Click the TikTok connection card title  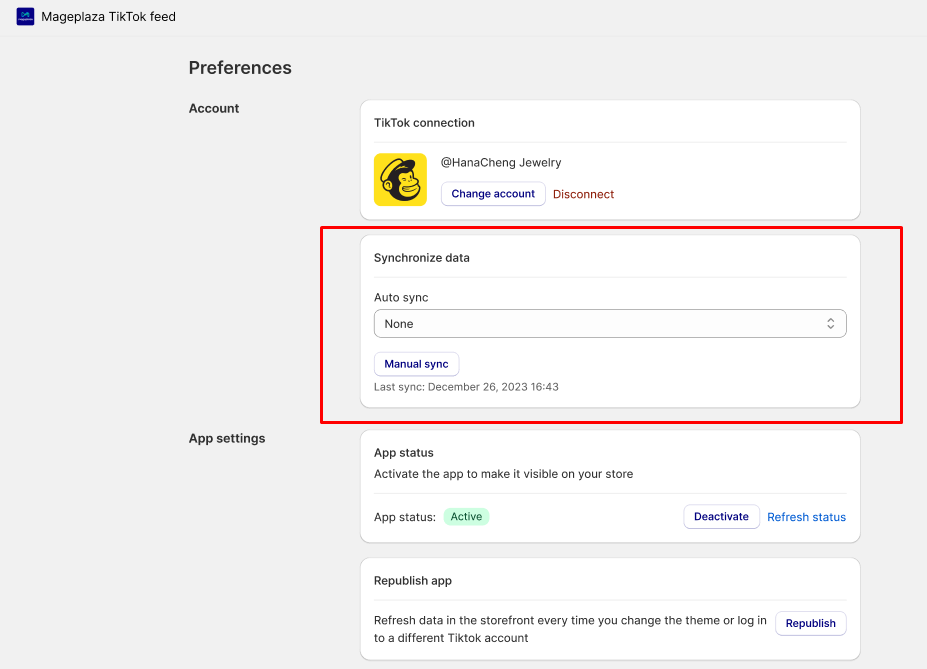tap(424, 123)
